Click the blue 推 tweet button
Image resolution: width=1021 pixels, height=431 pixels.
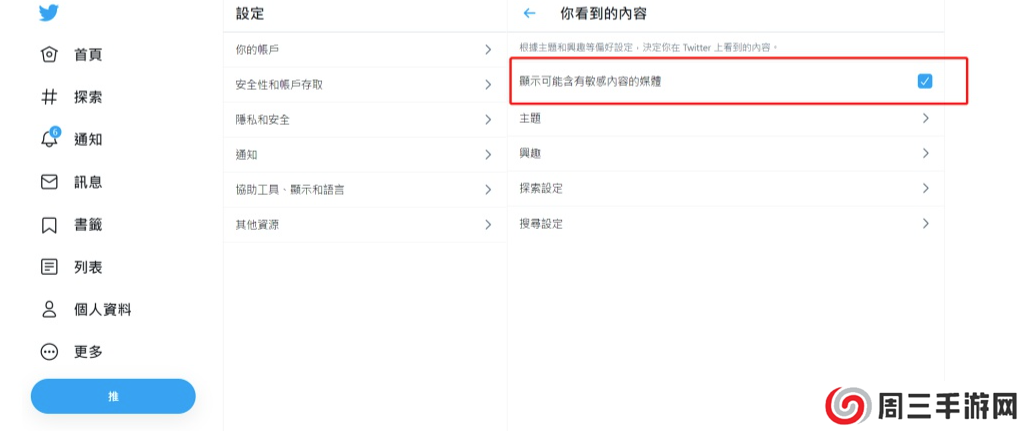113,396
